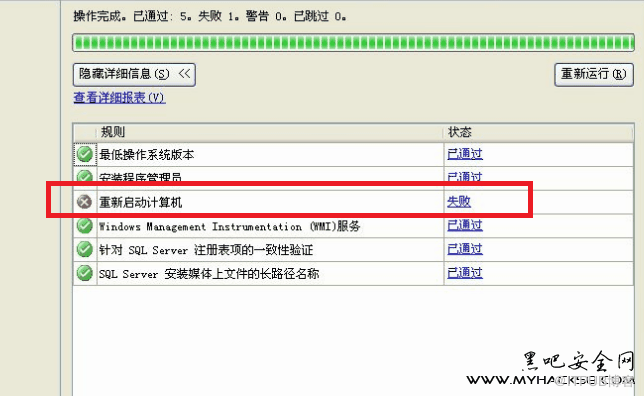
Task: Select the SQL Server 安装媒体上文件的长路径名称 rule
Action: tap(209, 274)
